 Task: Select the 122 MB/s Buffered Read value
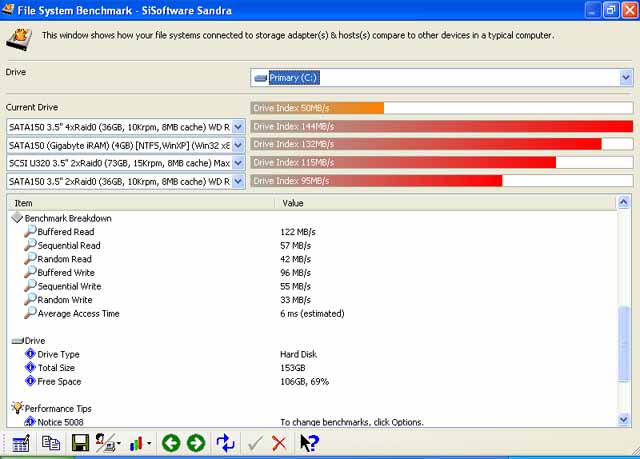(298, 232)
